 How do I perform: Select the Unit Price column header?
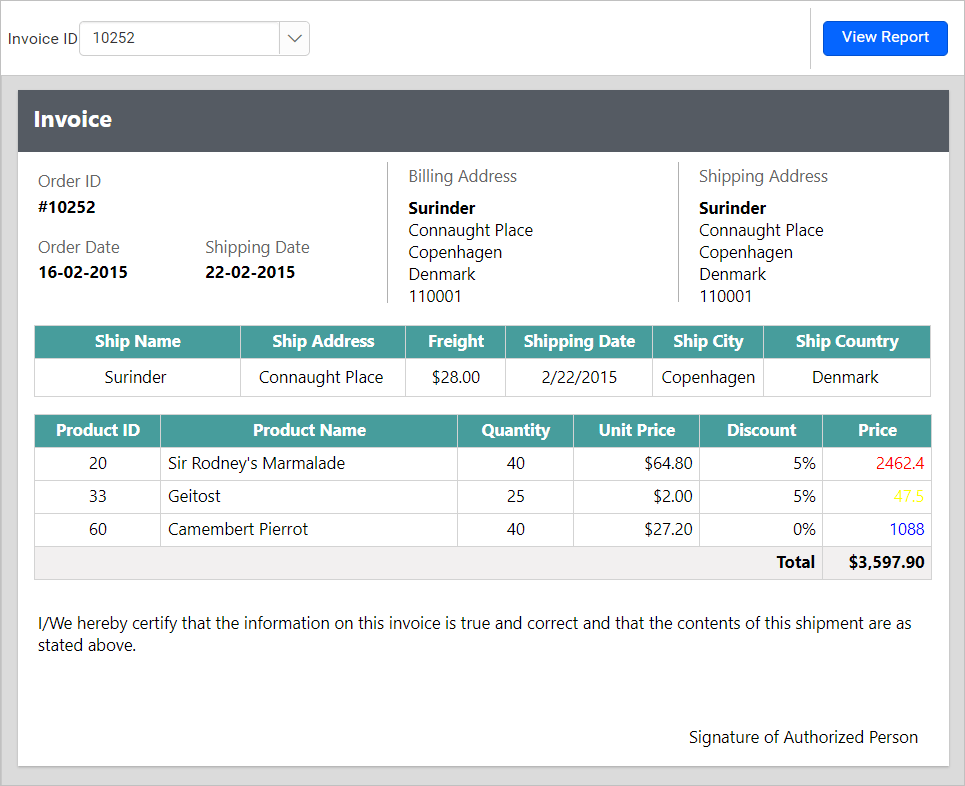point(636,430)
